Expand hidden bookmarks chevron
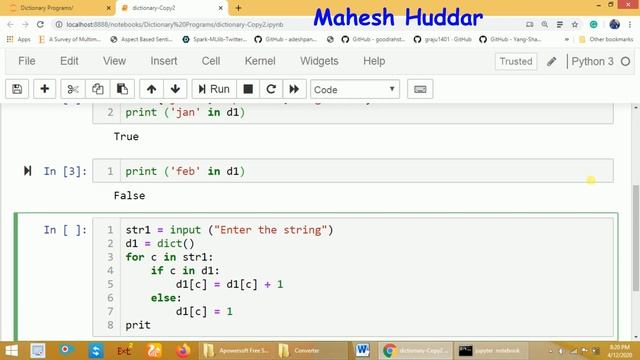Image resolution: width=640 pixels, height=360 pixels. [567, 39]
